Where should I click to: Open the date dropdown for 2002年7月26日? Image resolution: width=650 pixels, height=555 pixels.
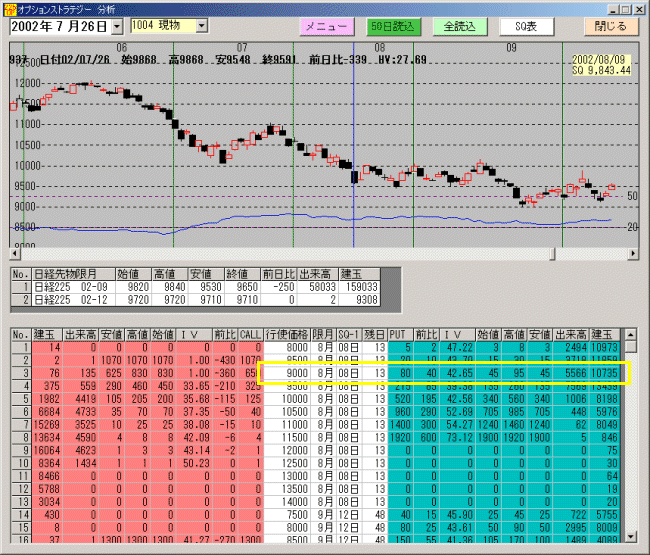point(115,25)
